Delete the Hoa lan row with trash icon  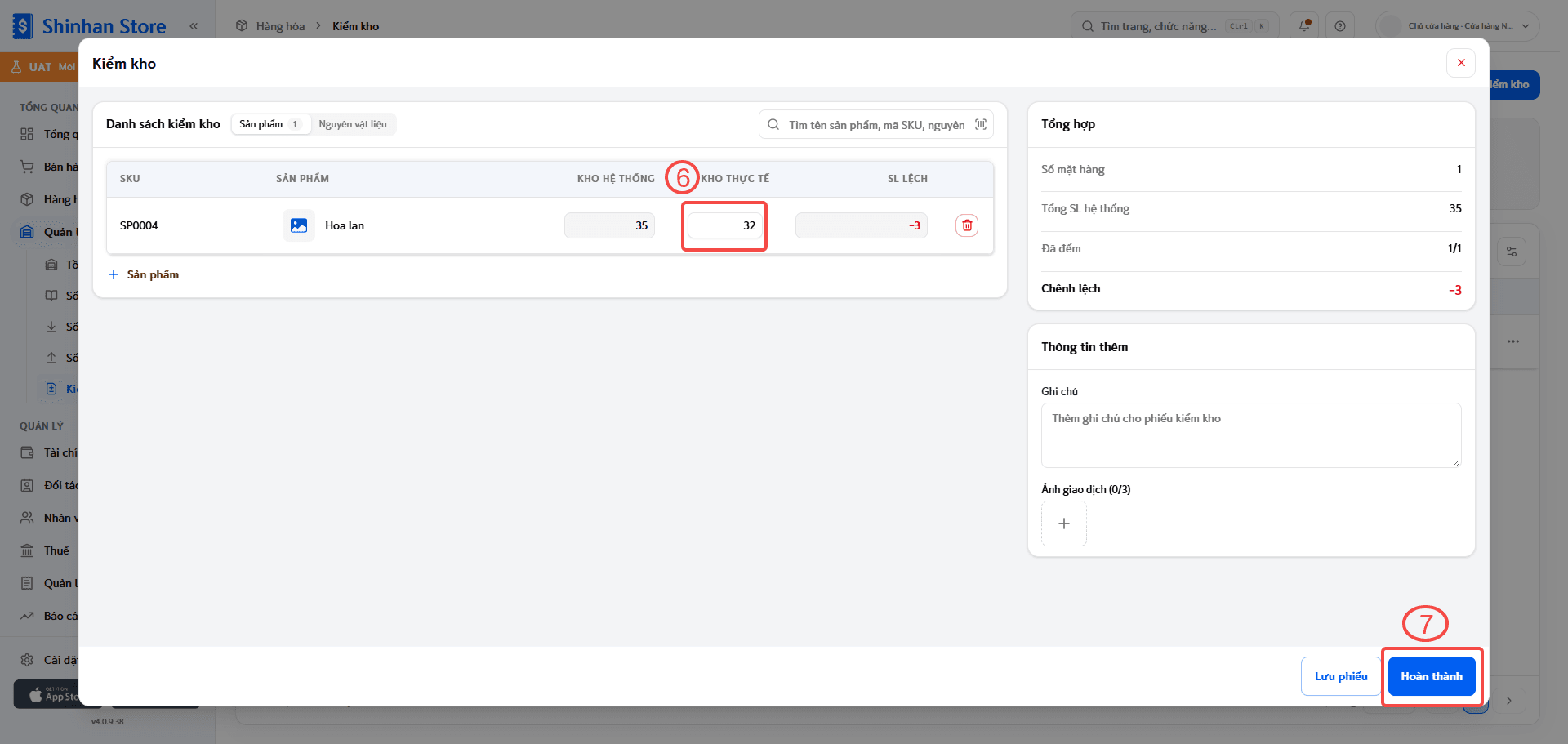(x=967, y=225)
